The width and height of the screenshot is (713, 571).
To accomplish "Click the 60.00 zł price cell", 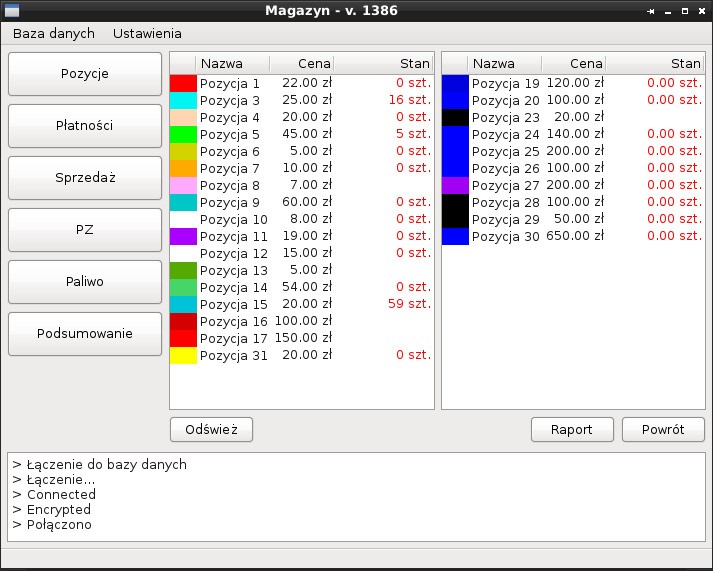I will click(x=307, y=202).
